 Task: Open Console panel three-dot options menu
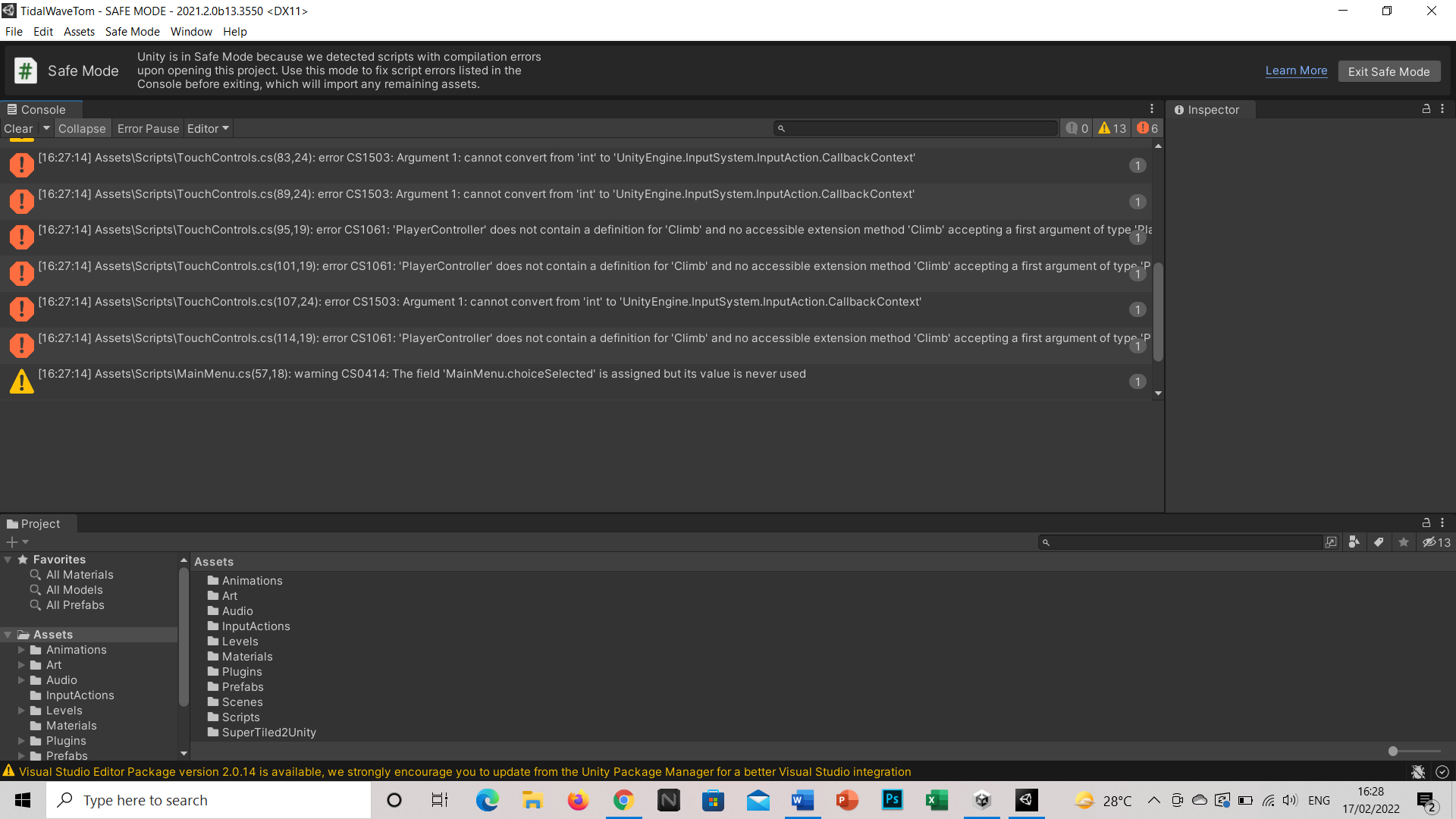click(1151, 109)
